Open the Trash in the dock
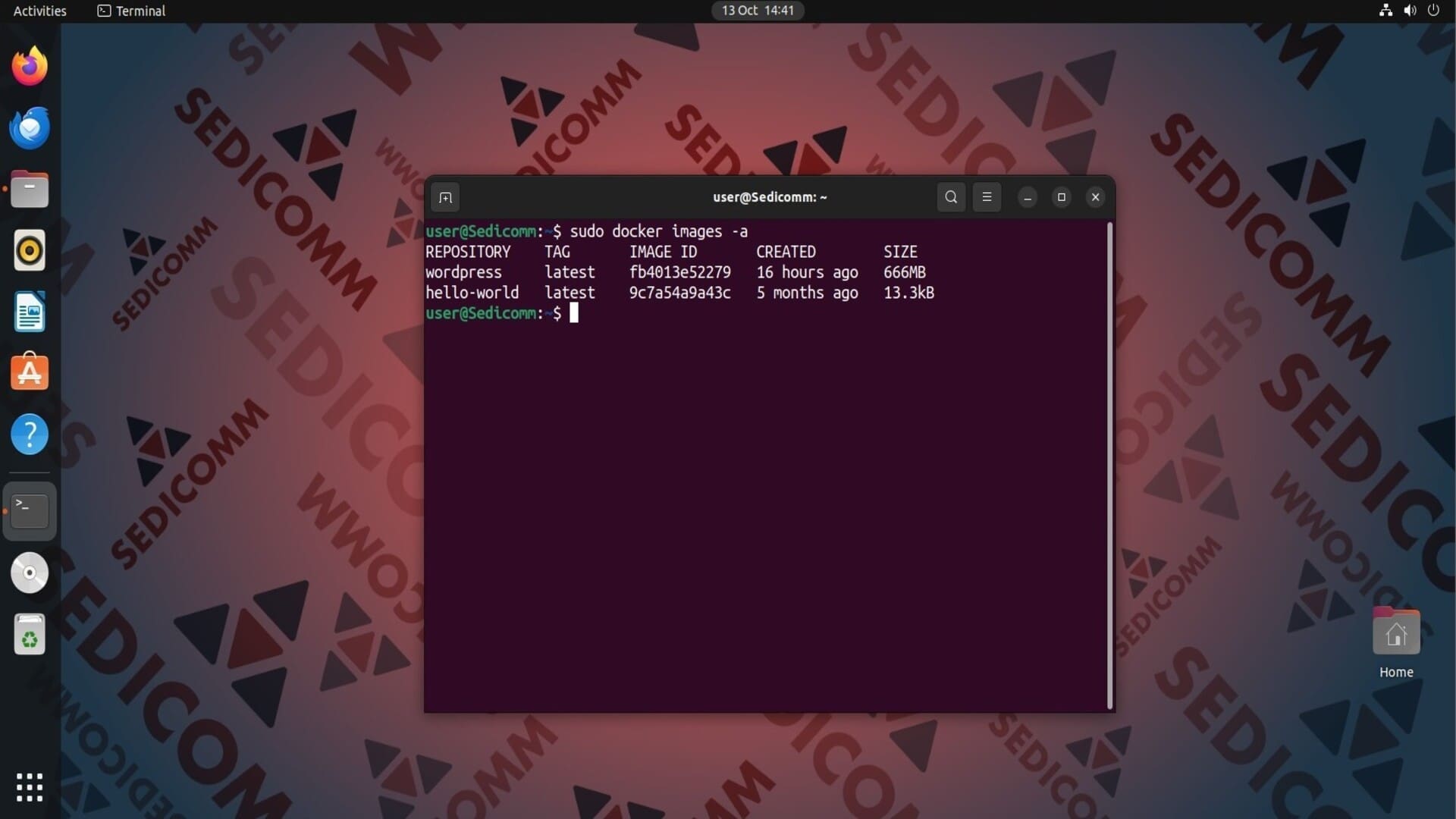Viewport: 1456px width, 819px height. pos(30,634)
